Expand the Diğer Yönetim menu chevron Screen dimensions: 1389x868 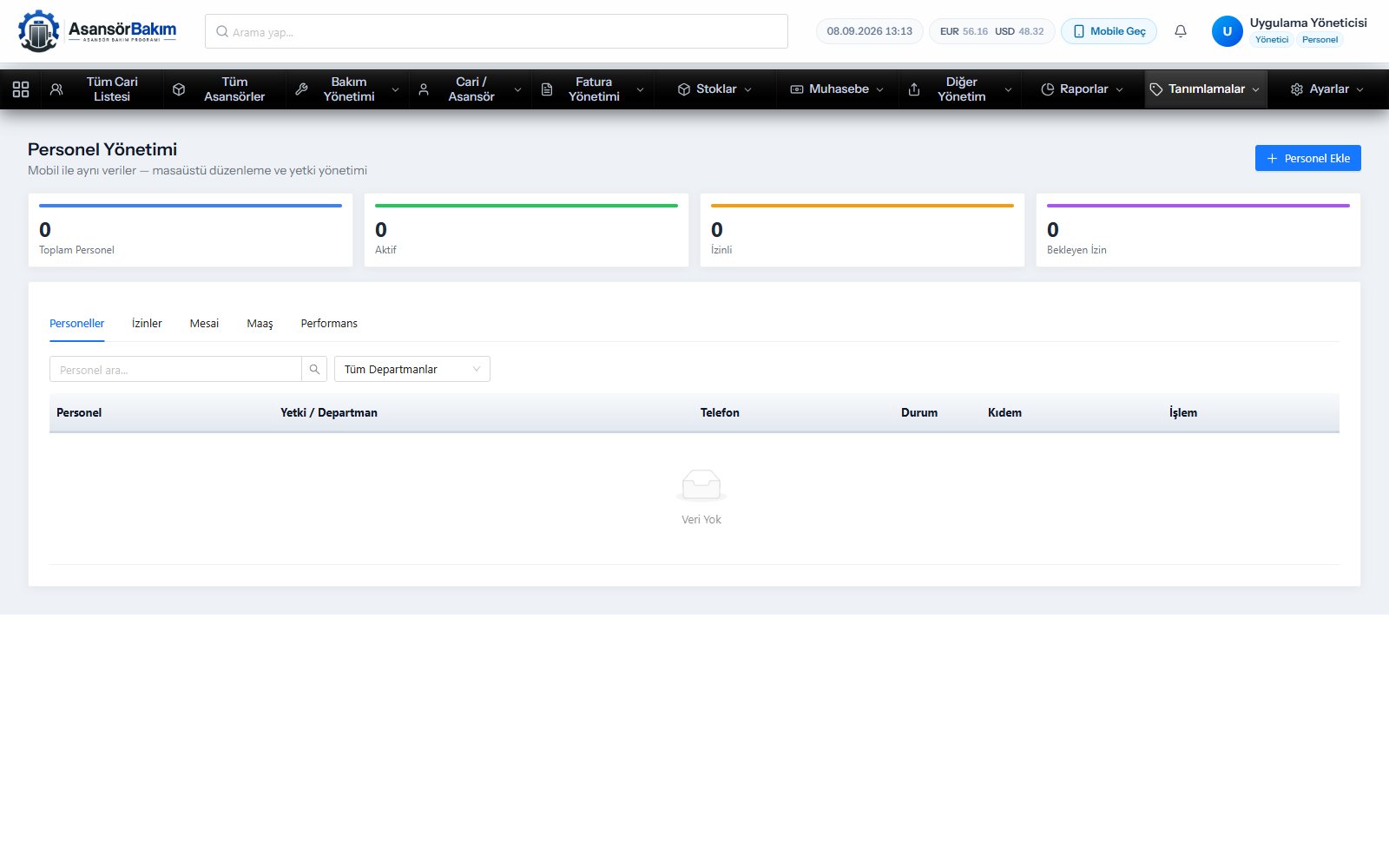1009,89
